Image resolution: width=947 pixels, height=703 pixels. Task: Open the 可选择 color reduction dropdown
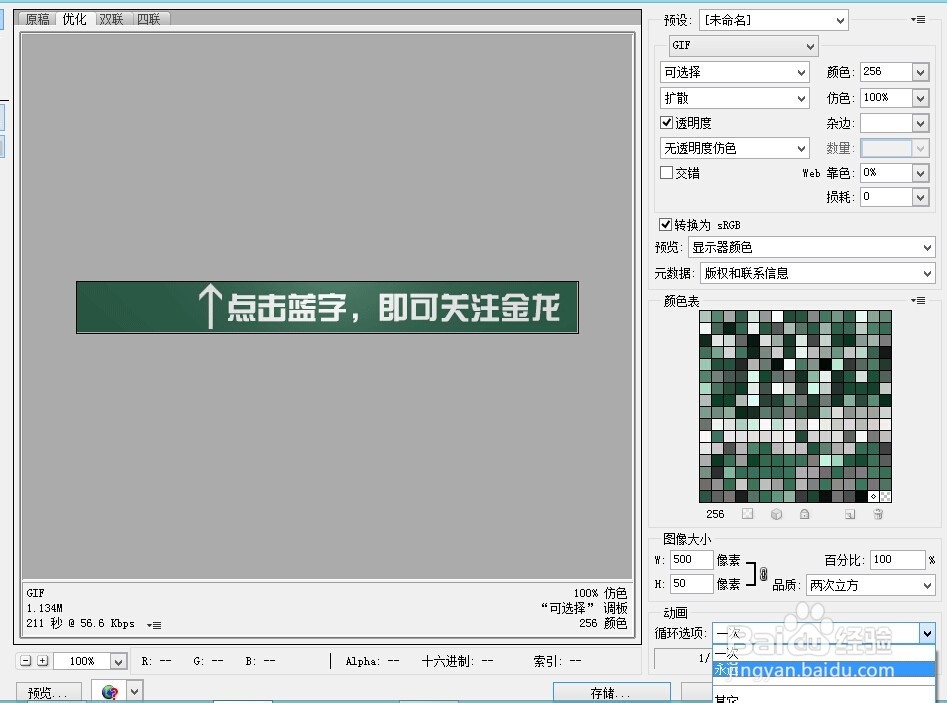pyautogui.click(x=734, y=72)
